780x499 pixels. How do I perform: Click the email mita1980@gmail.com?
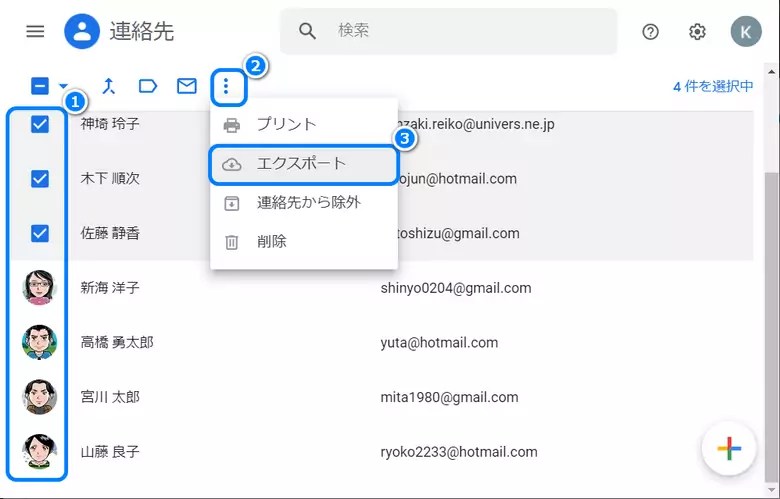[x=449, y=398]
